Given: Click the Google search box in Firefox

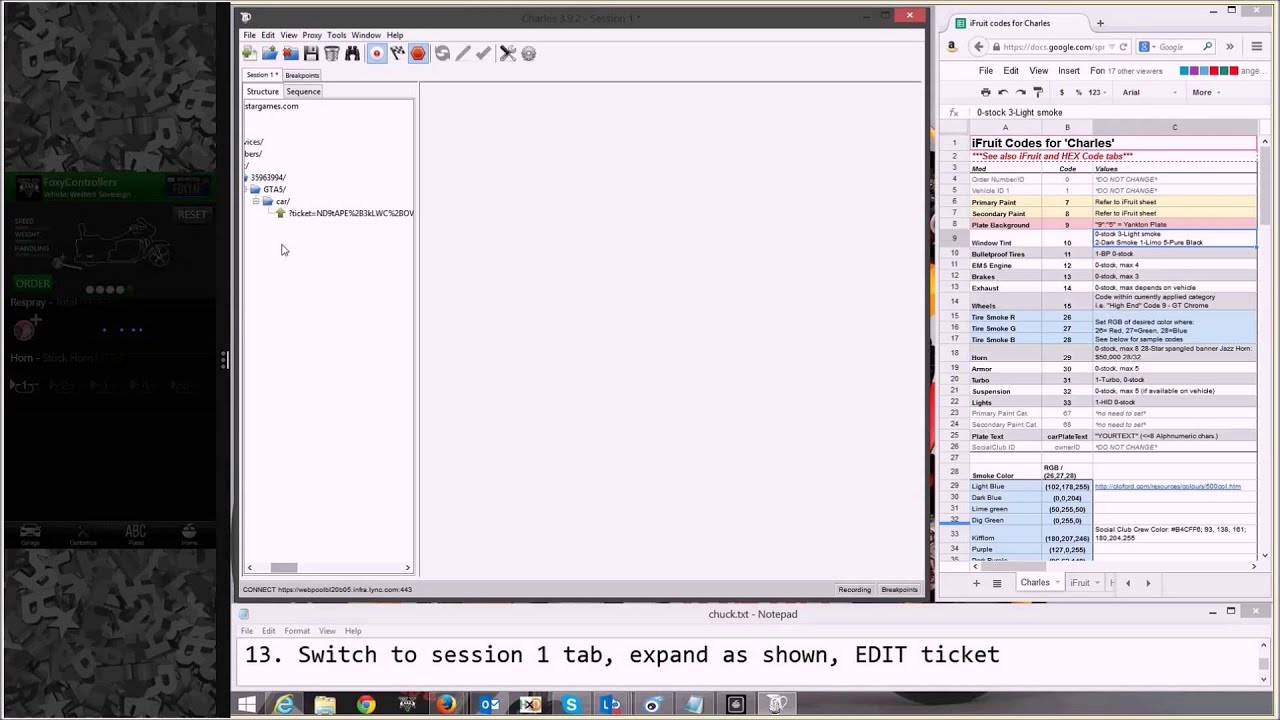Looking at the screenshot, I should click(x=1178, y=47).
